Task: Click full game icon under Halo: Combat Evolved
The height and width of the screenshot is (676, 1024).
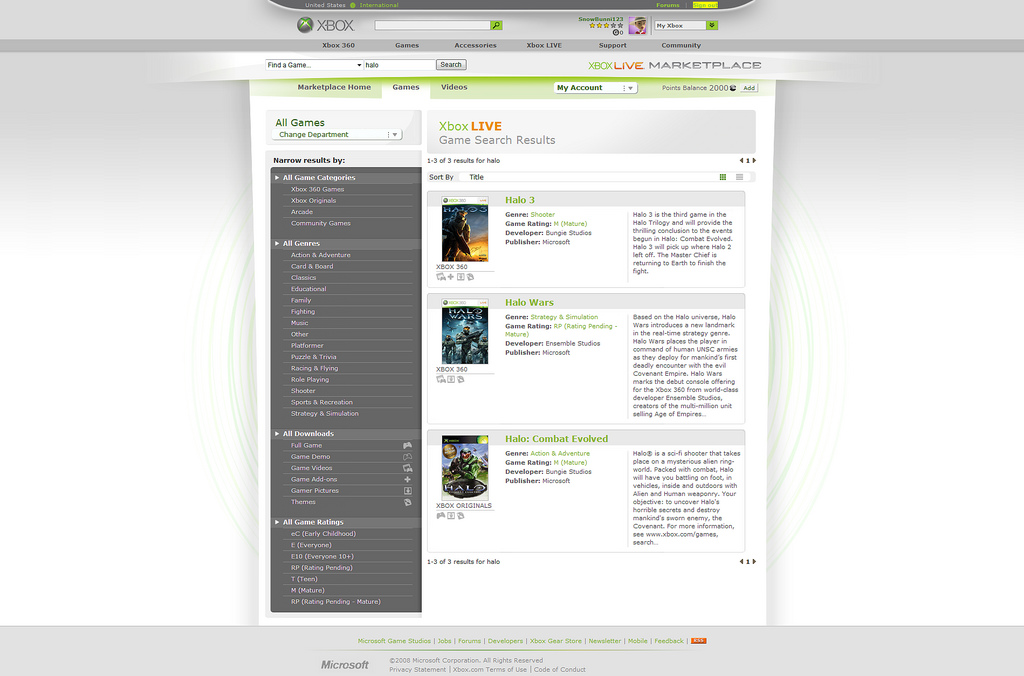Action: pyautogui.click(x=441, y=516)
